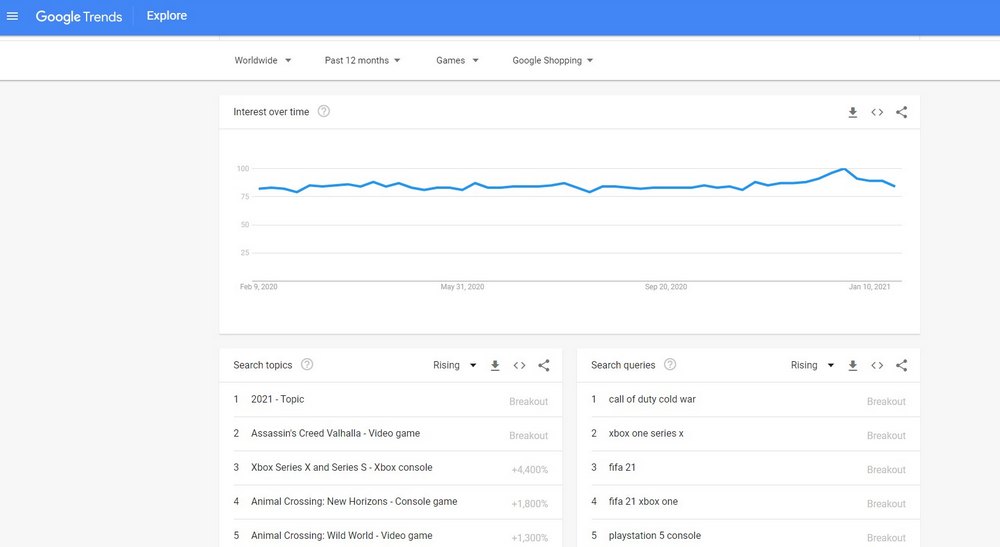The height and width of the screenshot is (547, 1000).
Task: Download Interest over time CSV
Action: tap(853, 112)
